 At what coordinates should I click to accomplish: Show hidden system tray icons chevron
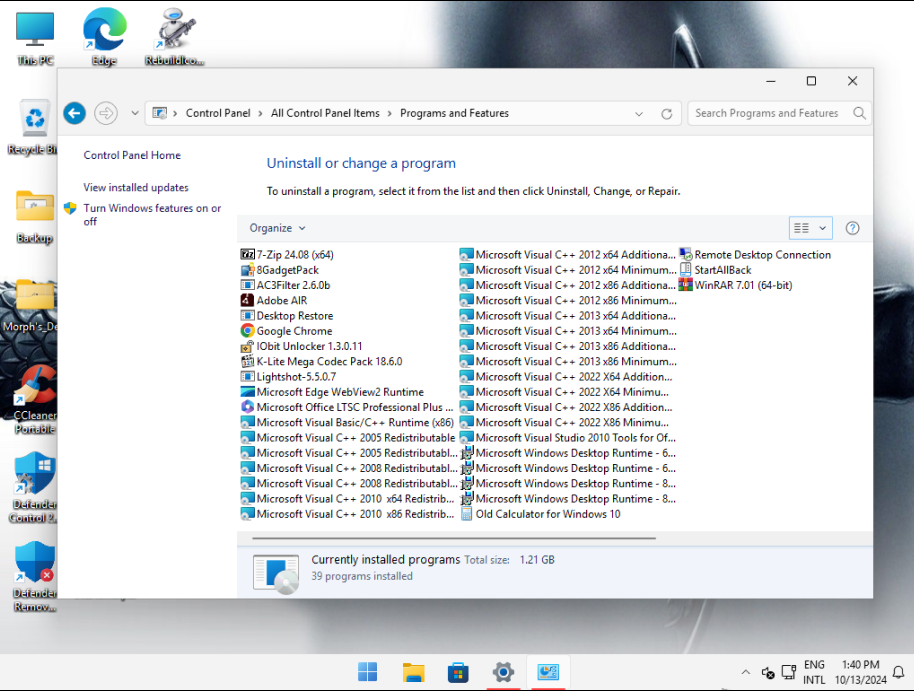click(x=746, y=672)
